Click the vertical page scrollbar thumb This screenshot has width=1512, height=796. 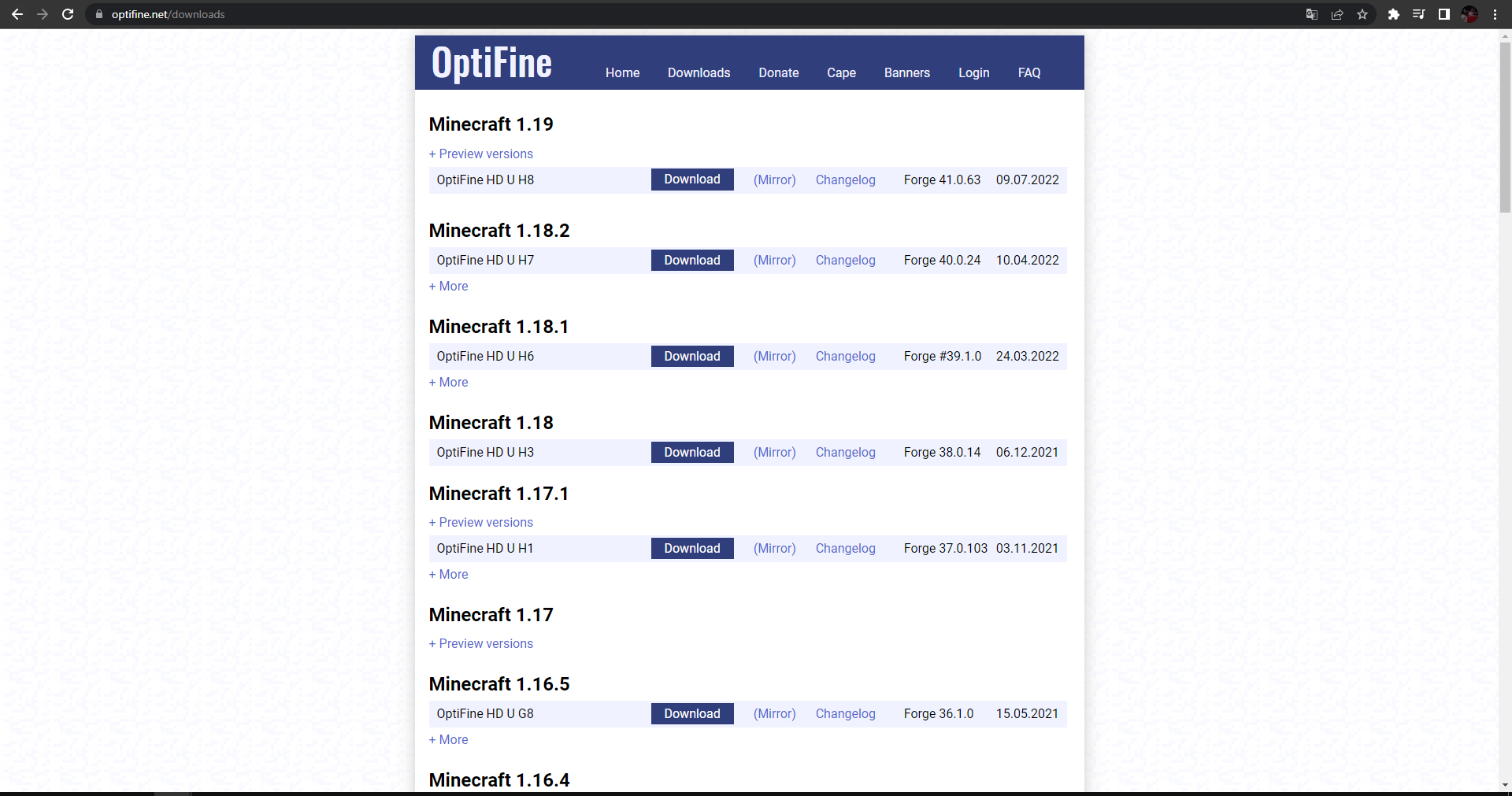click(1505, 128)
